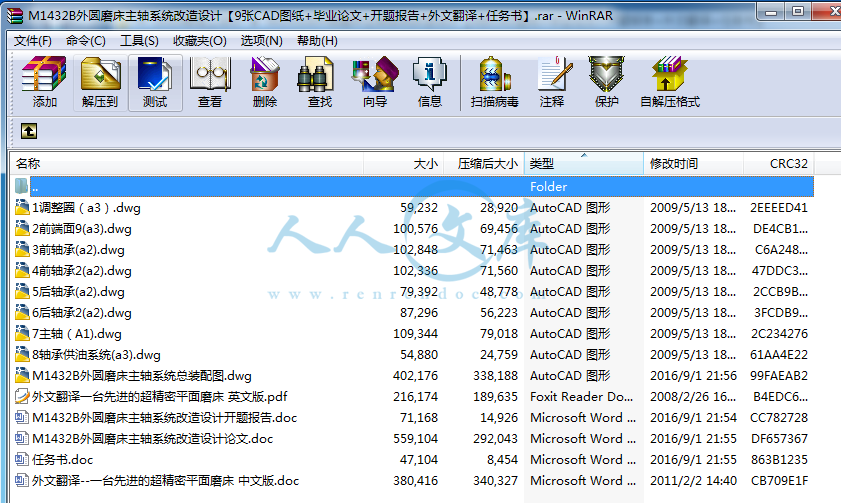Click packed size value 8,454
Viewport: 841px width, 503px height.
click(x=502, y=459)
